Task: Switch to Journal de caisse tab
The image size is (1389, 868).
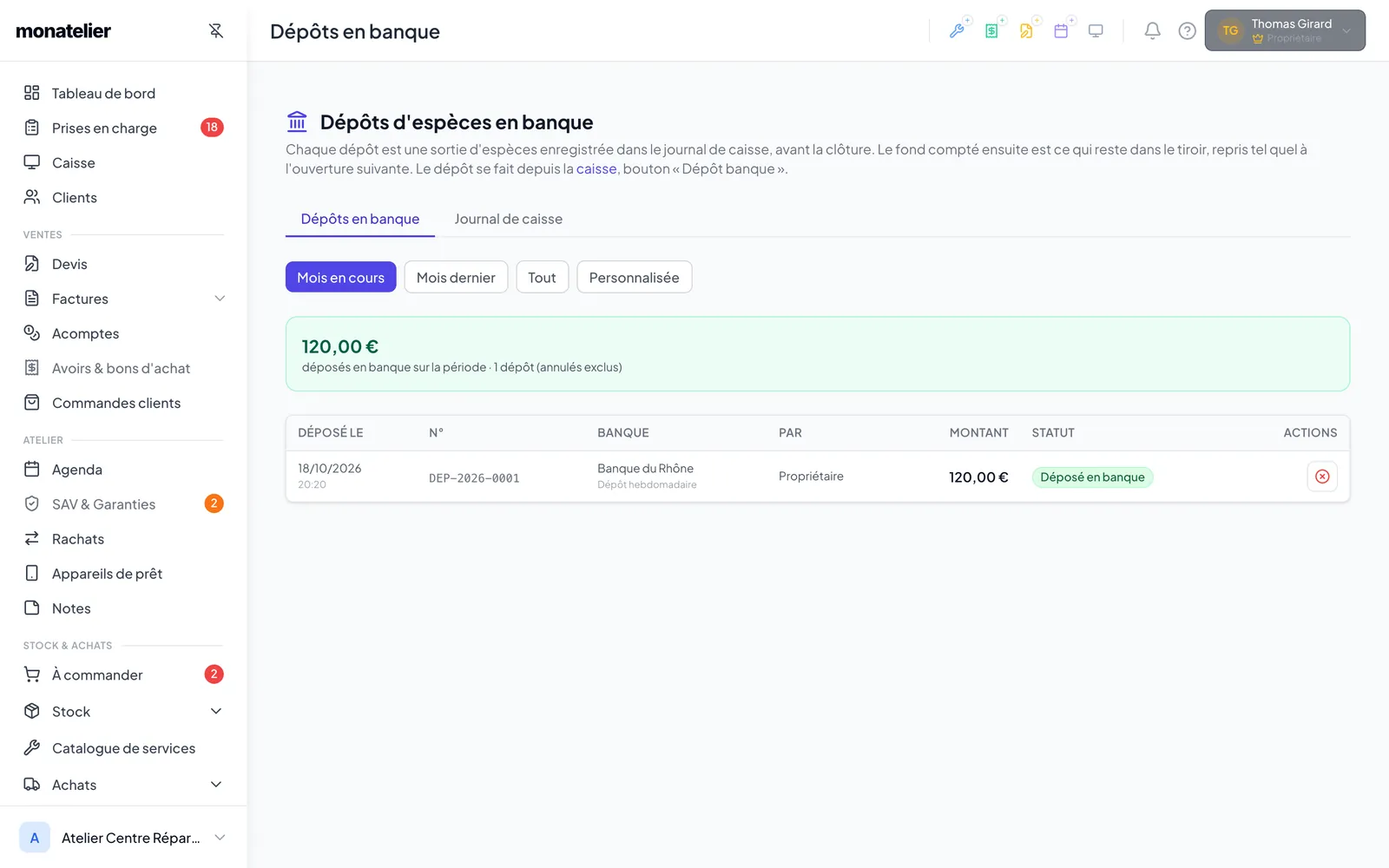Action: [x=509, y=219]
